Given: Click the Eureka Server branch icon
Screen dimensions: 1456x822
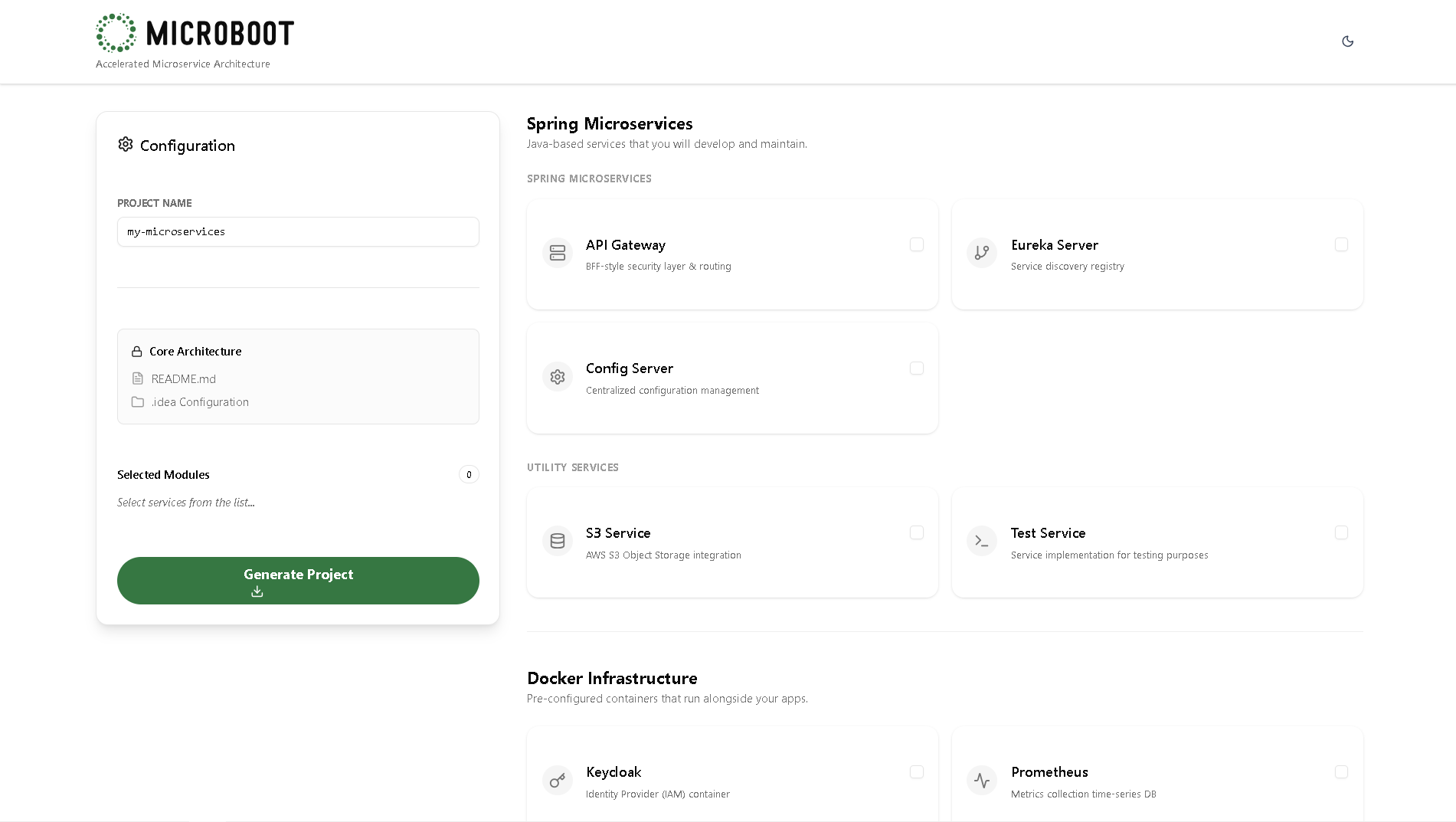Looking at the screenshot, I should pos(982,253).
